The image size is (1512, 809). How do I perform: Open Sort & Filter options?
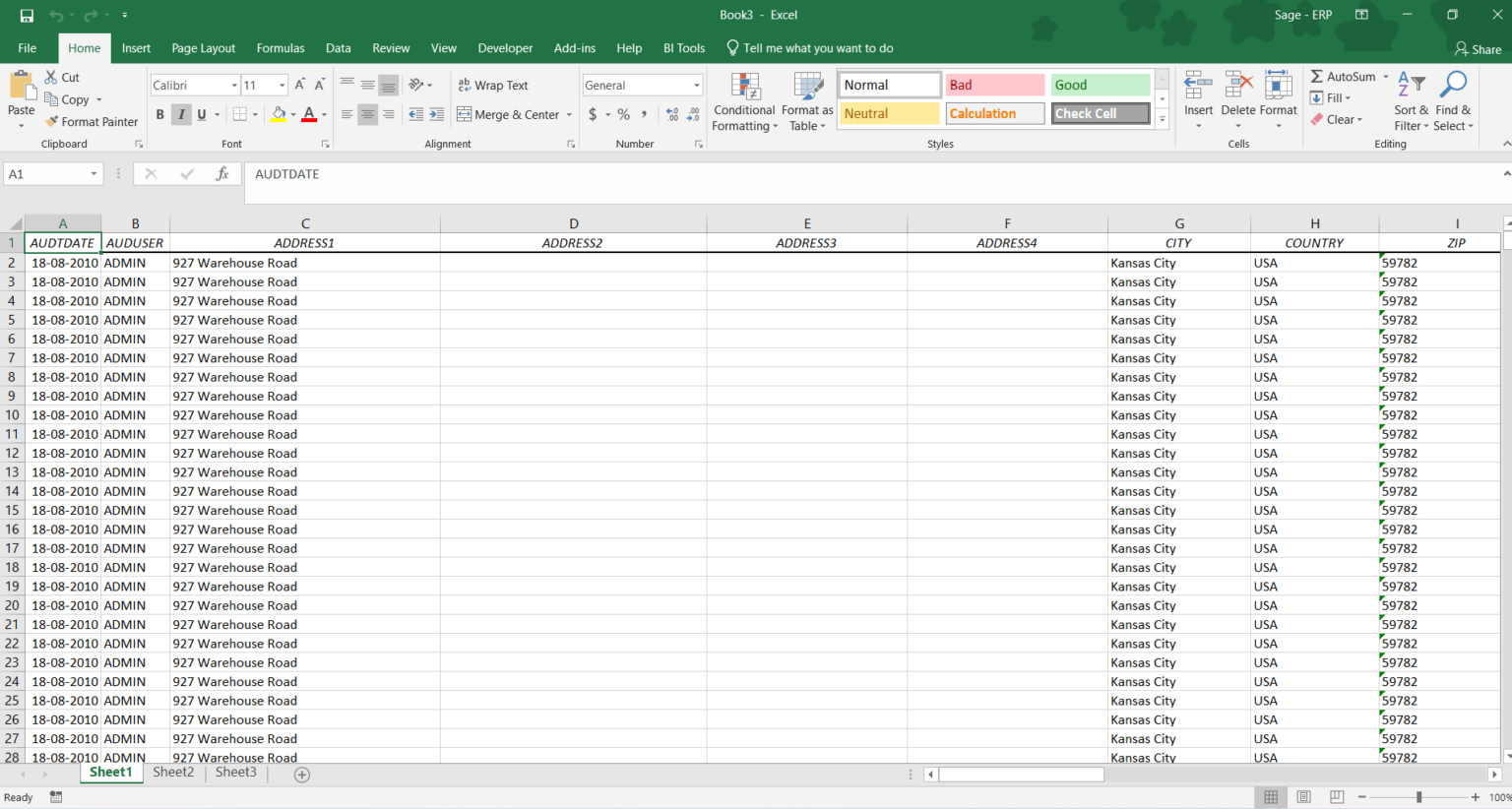coord(1411,101)
